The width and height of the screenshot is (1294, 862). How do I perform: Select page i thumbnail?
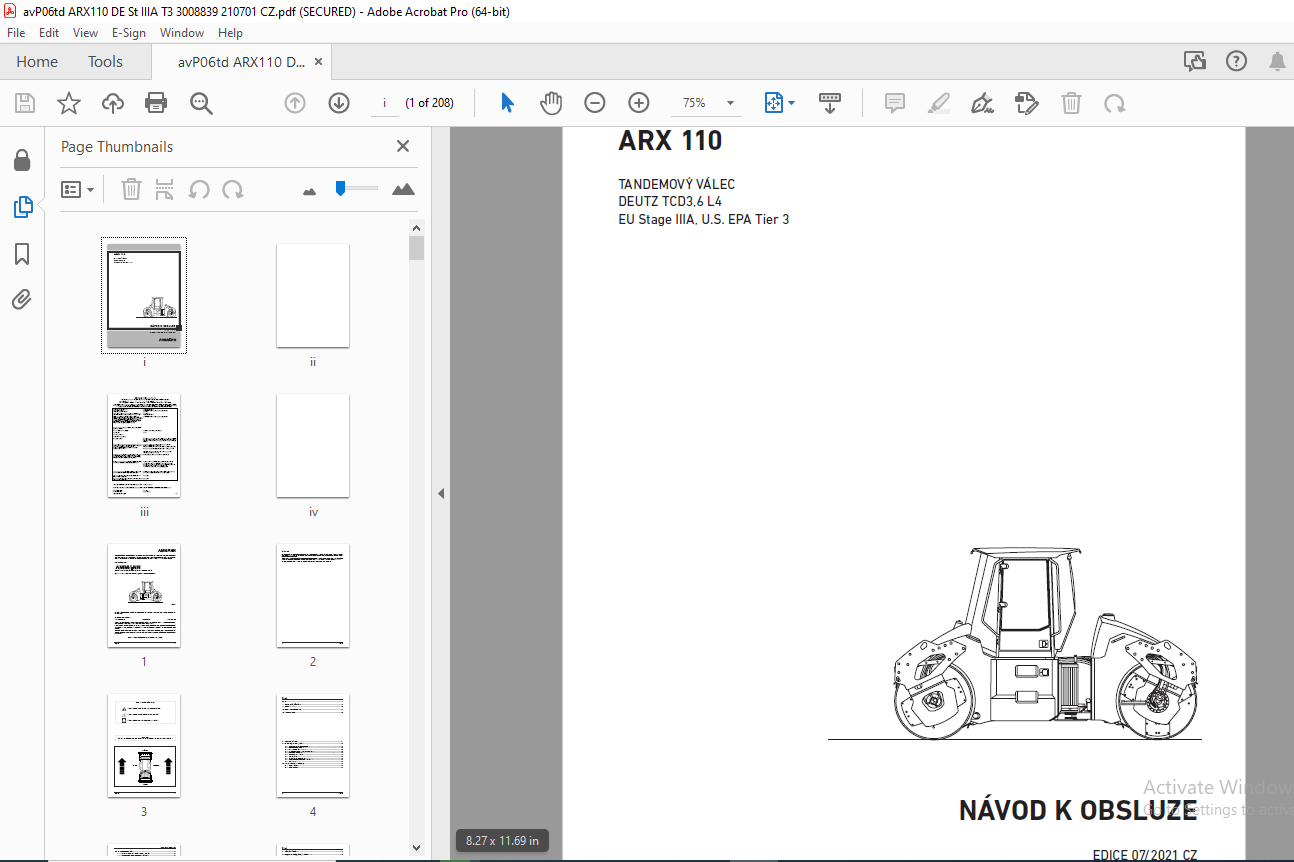pyautogui.click(x=144, y=295)
